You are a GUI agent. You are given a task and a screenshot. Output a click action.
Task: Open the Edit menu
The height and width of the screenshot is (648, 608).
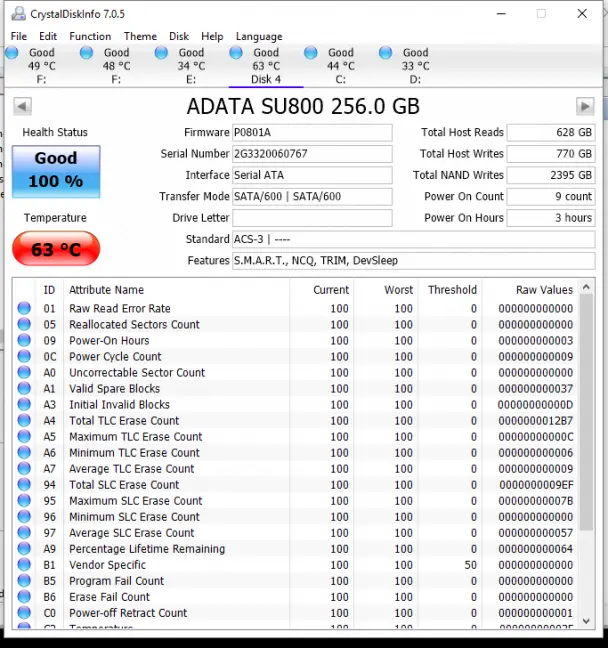click(x=48, y=36)
